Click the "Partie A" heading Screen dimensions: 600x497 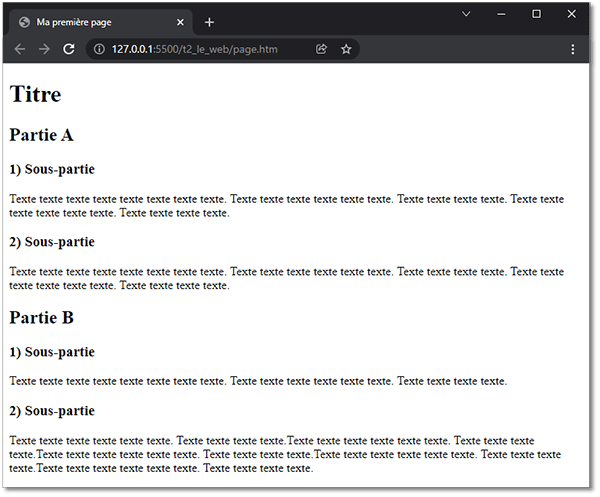[41, 135]
